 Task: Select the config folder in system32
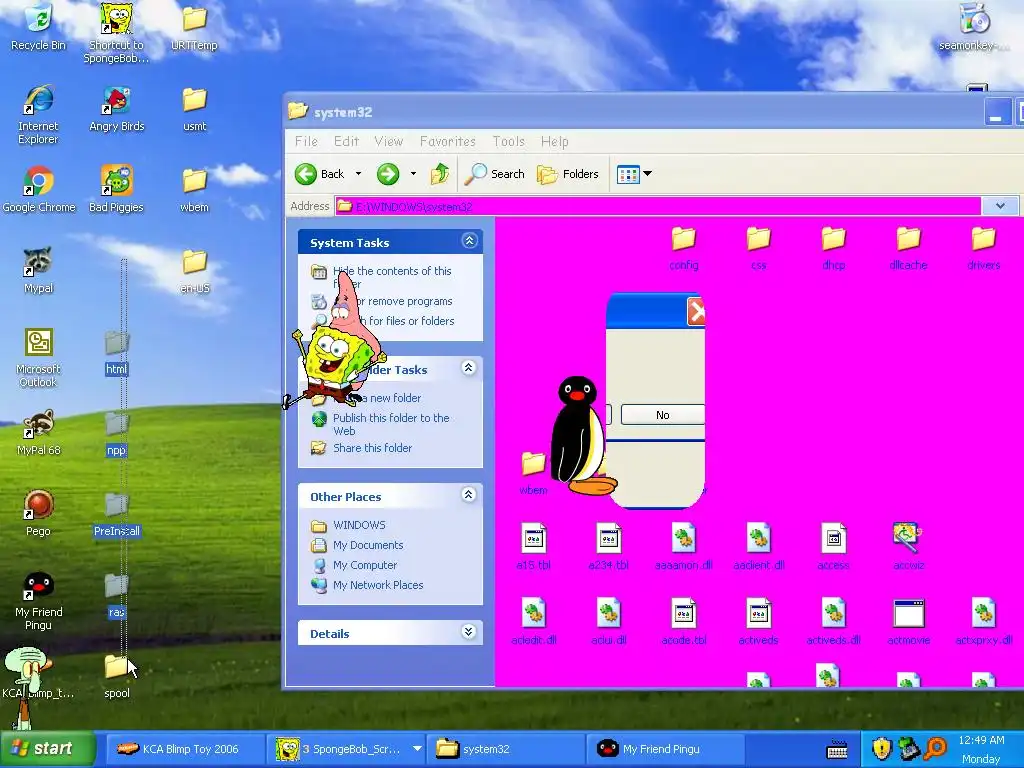[x=684, y=248]
